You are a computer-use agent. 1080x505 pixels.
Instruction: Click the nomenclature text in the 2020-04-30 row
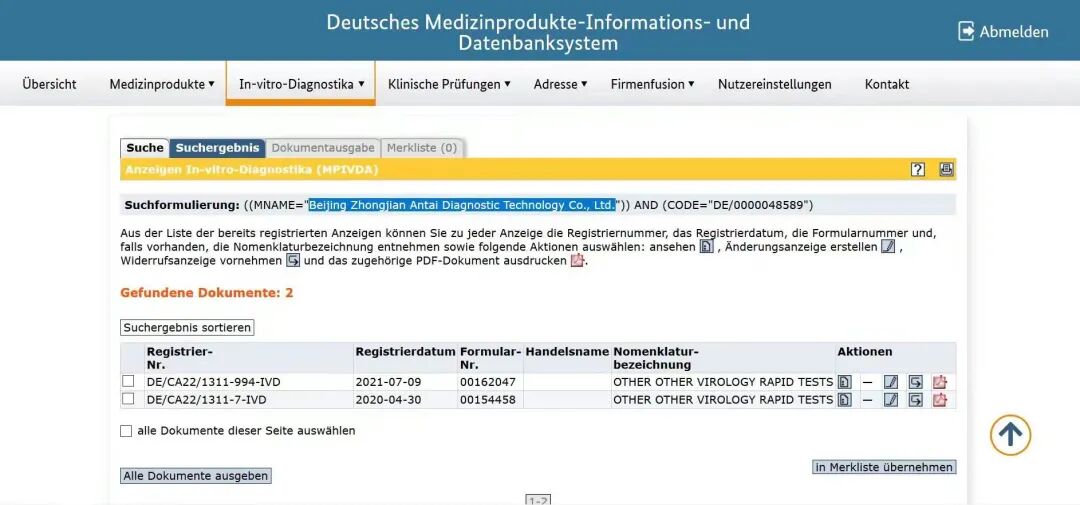click(x=723, y=400)
